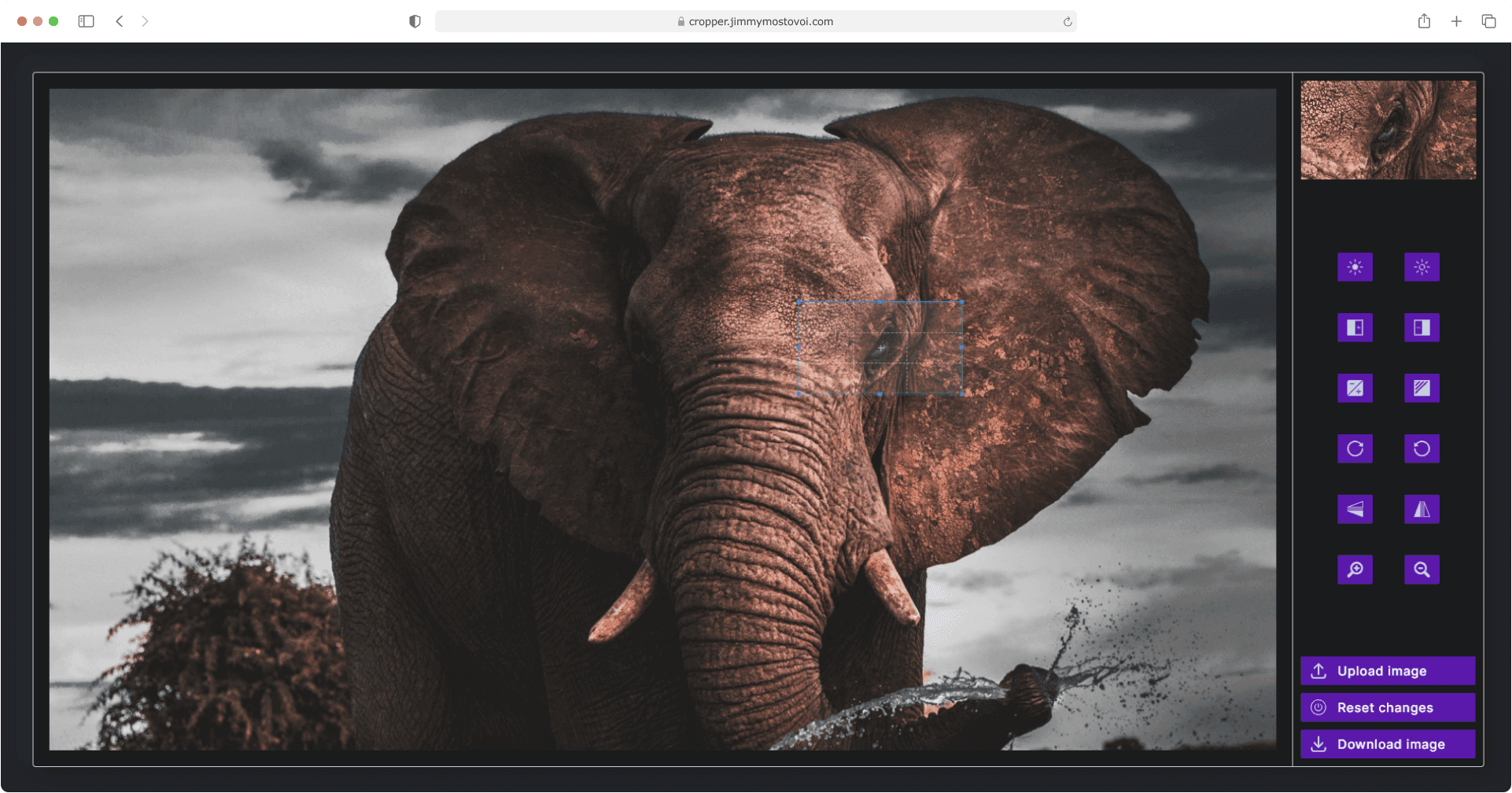Flip the image horizontally

1422,510
